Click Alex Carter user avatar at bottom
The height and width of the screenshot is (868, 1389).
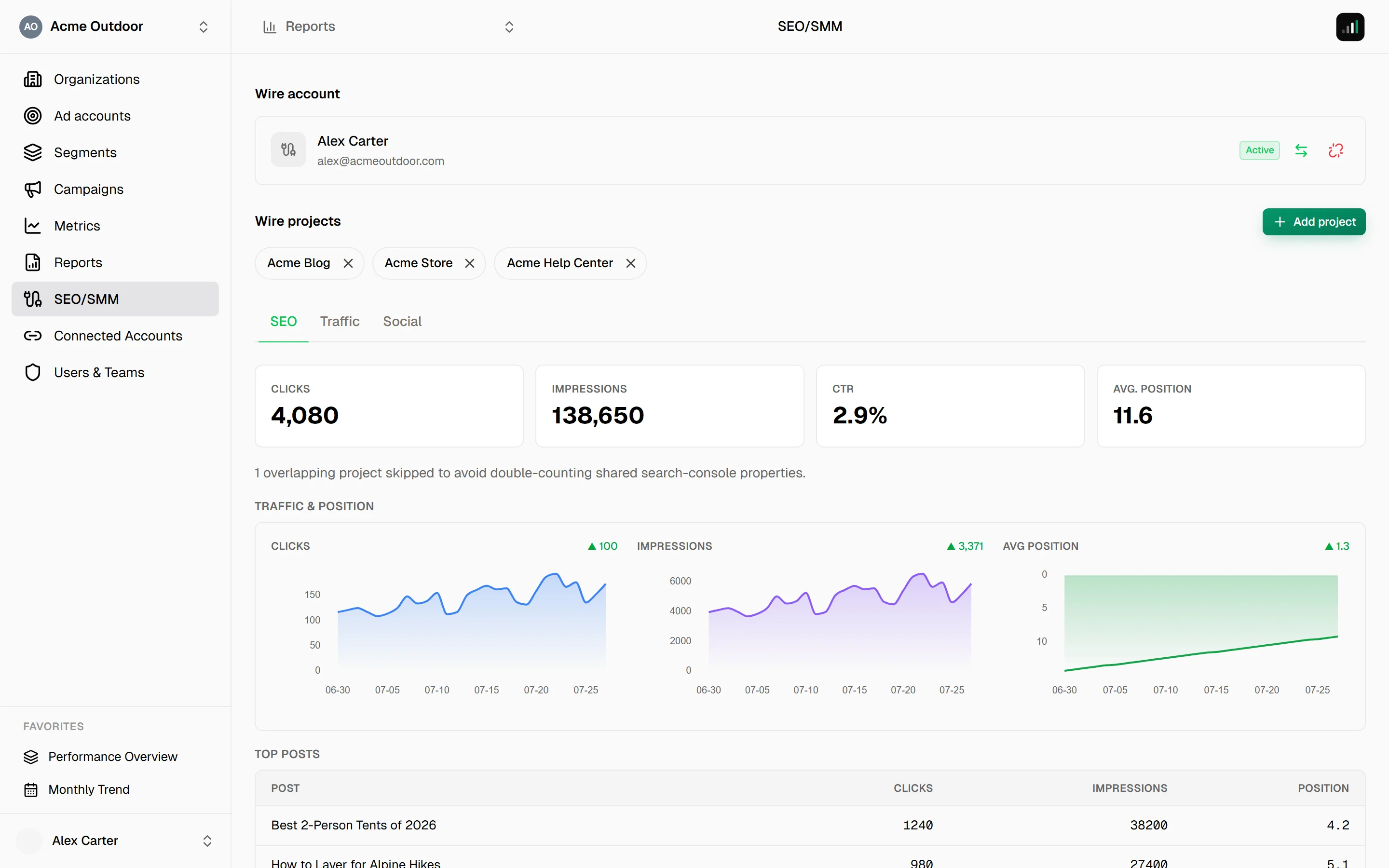point(29,841)
